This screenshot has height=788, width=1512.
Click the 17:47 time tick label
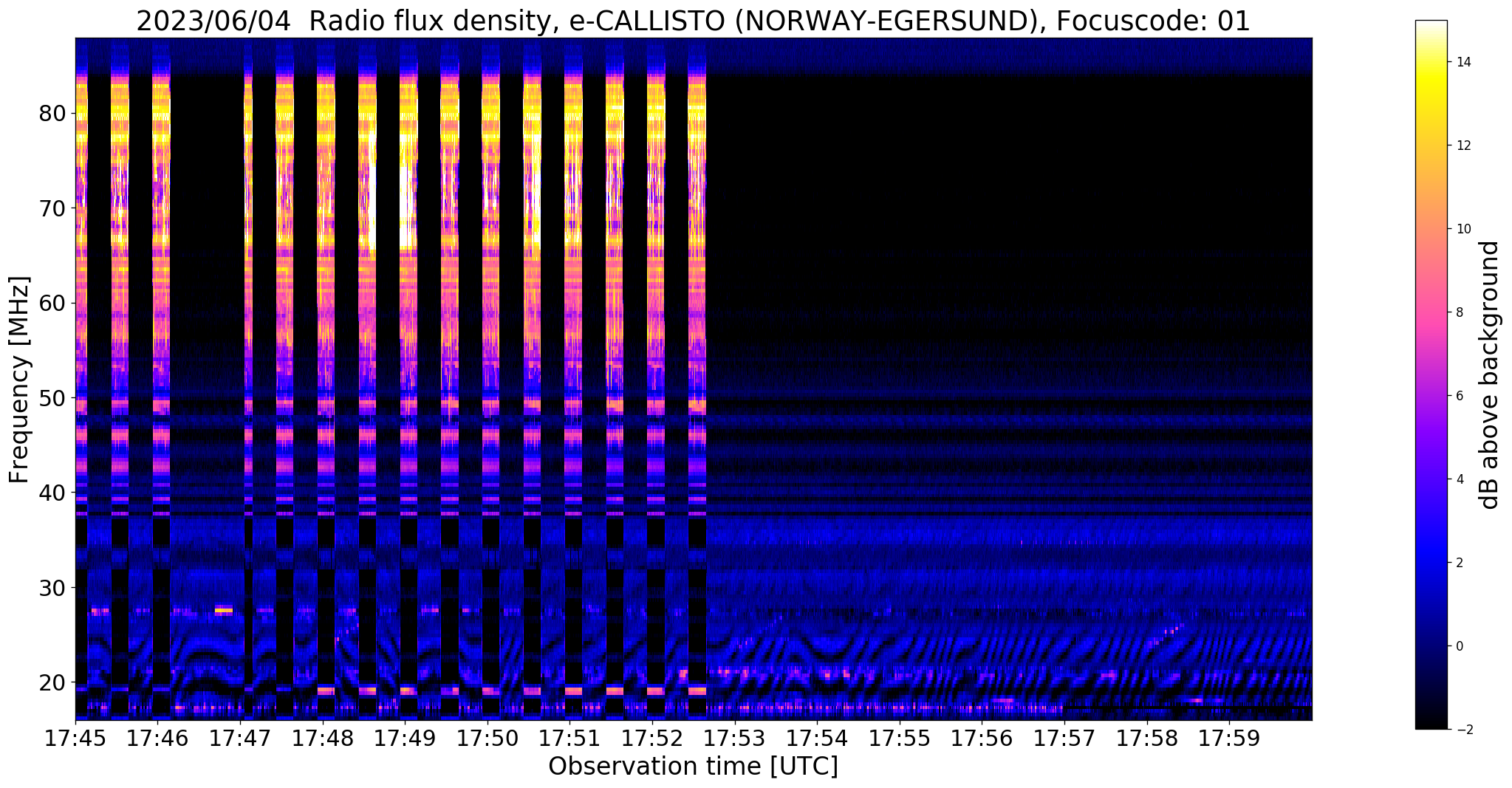pyautogui.click(x=240, y=738)
